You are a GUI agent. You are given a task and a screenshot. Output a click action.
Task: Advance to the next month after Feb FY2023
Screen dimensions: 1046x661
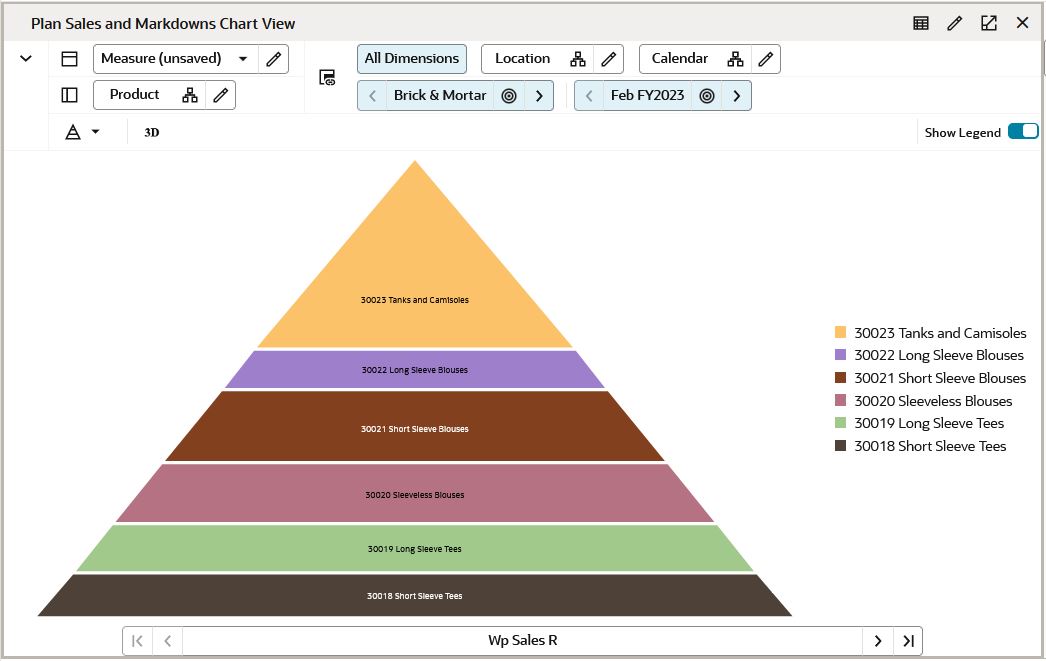[x=737, y=95]
